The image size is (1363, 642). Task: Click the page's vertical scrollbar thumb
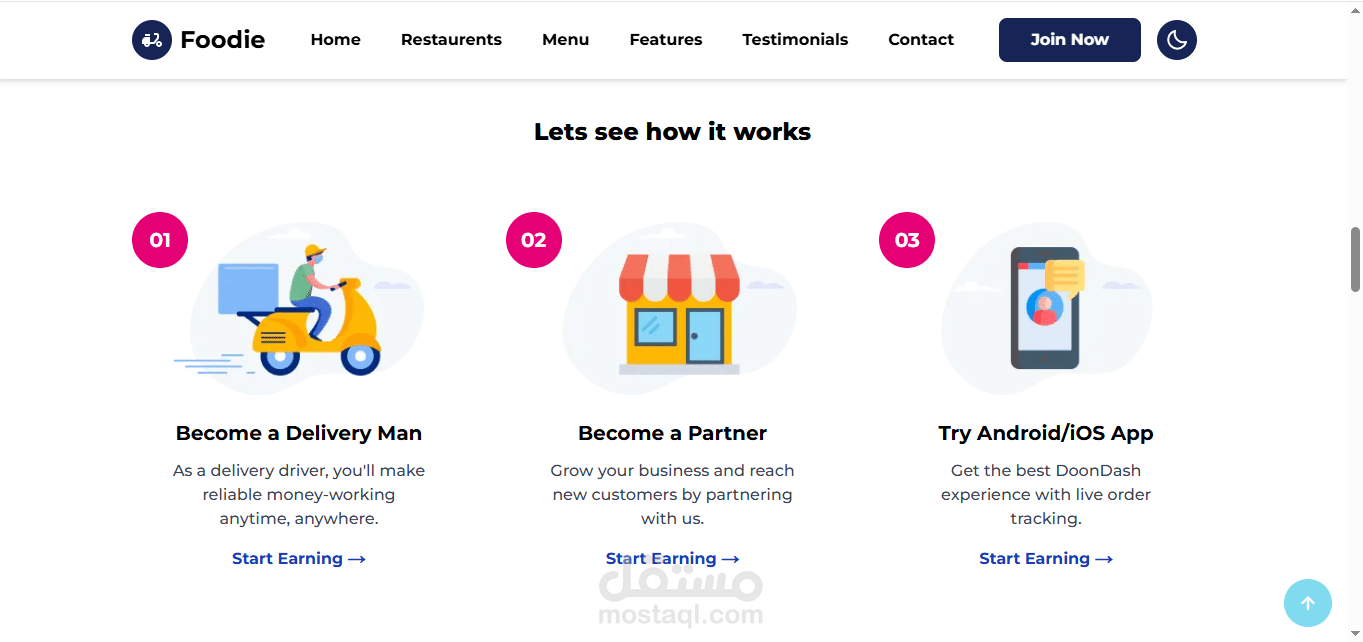point(1356,258)
